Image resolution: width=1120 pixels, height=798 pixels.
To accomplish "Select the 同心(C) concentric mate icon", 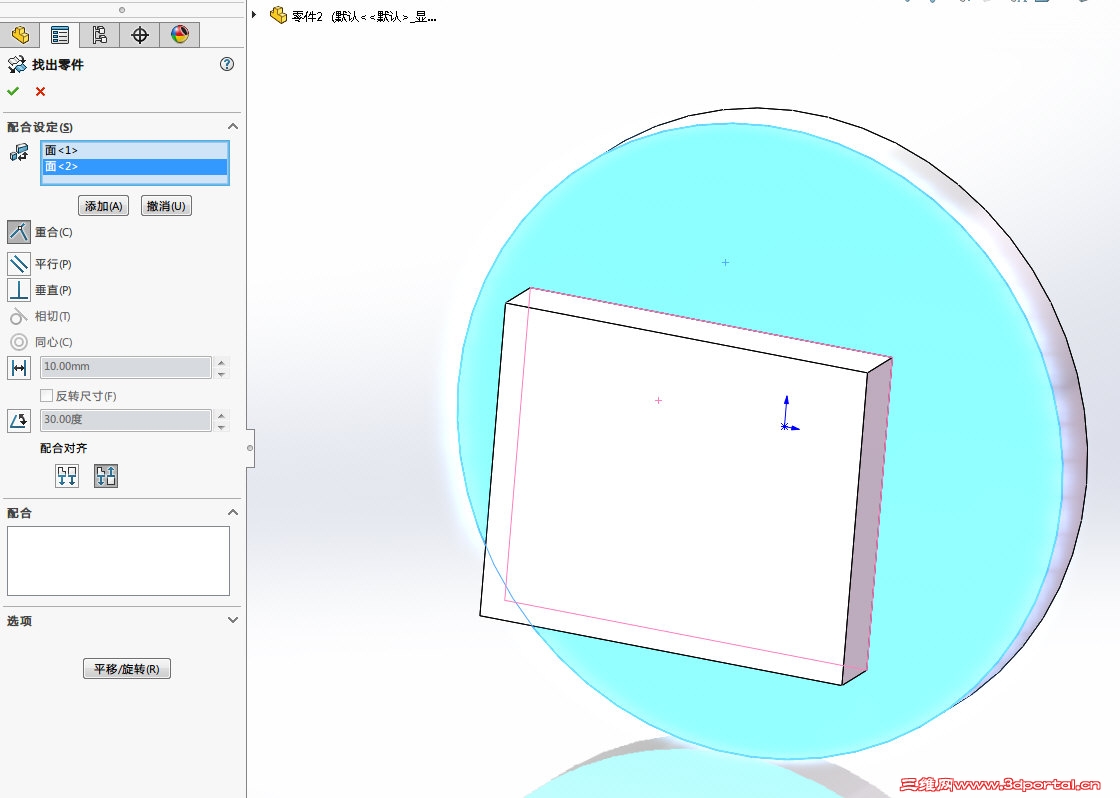I will click(19, 341).
